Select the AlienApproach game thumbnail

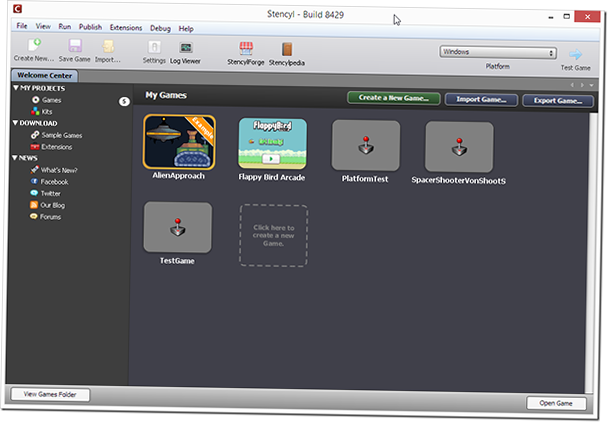tap(179, 142)
